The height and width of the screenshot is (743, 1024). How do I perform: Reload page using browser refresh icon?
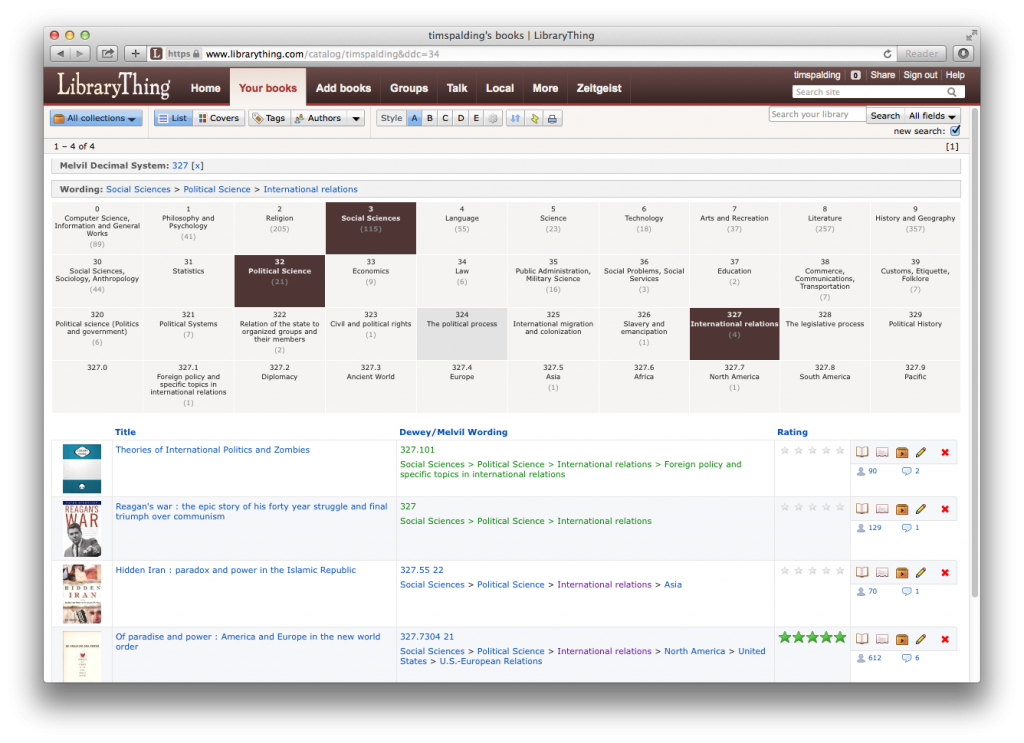coord(887,54)
